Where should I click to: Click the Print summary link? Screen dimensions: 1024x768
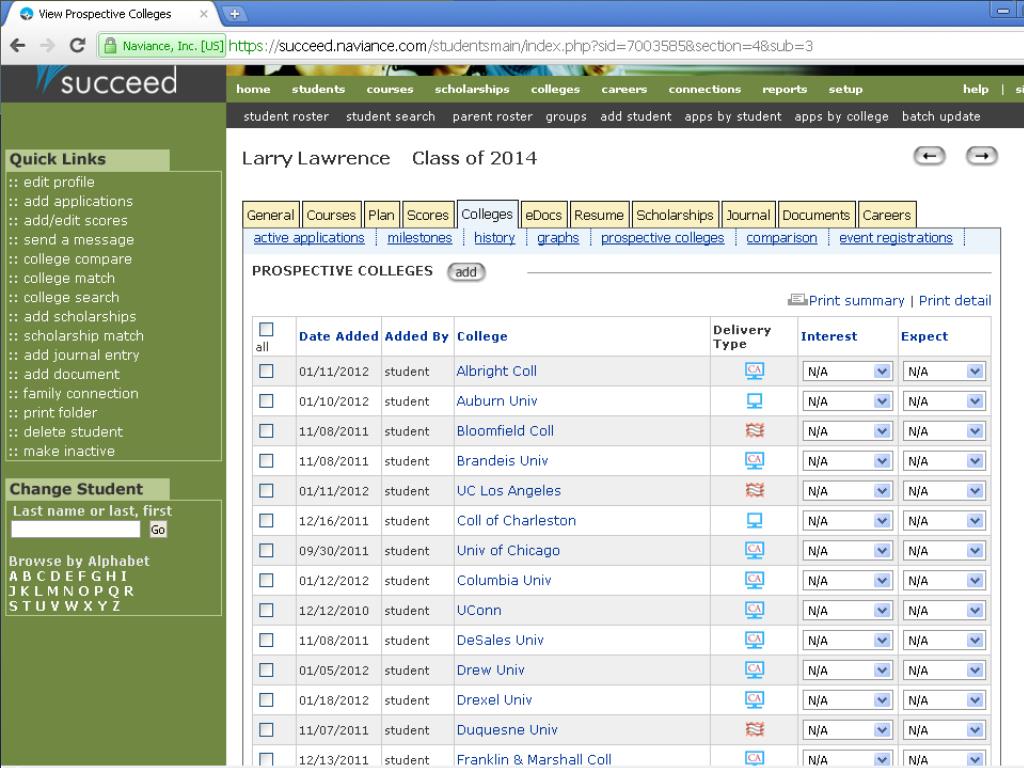pyautogui.click(x=856, y=300)
